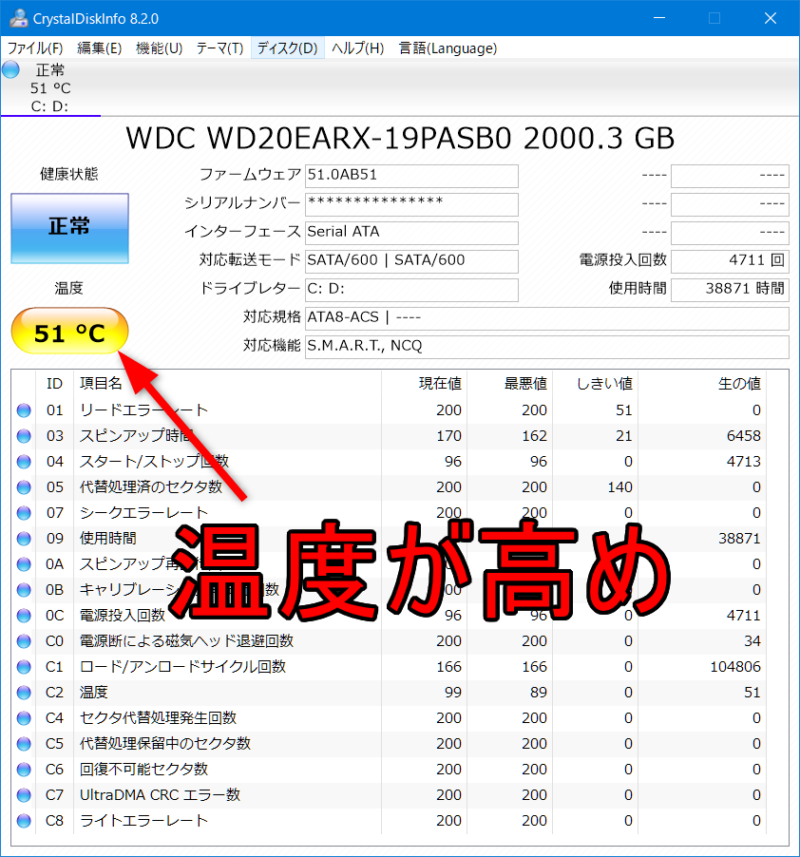Click raw value 4713 in row 04

click(x=743, y=462)
